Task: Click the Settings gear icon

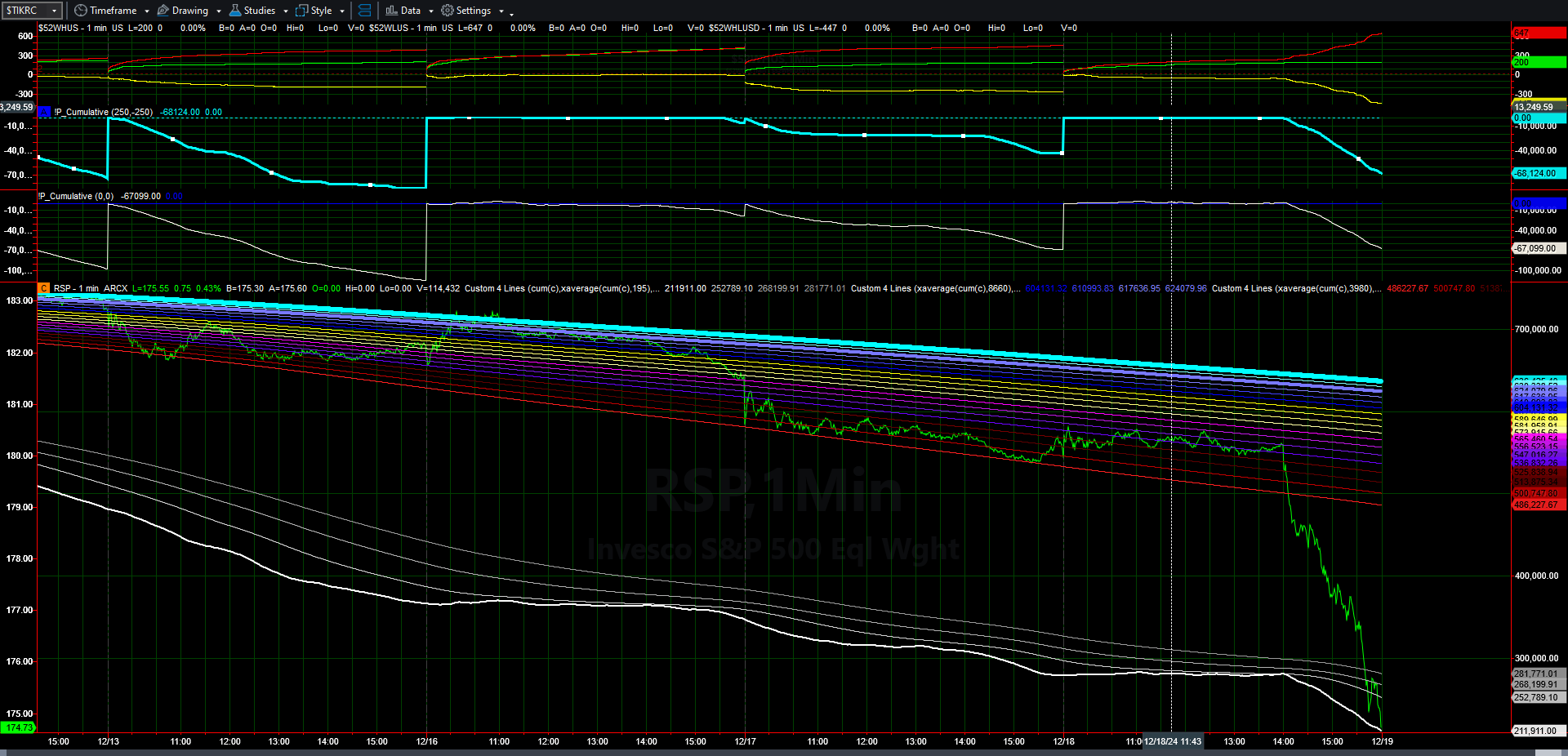Action: coord(448,11)
